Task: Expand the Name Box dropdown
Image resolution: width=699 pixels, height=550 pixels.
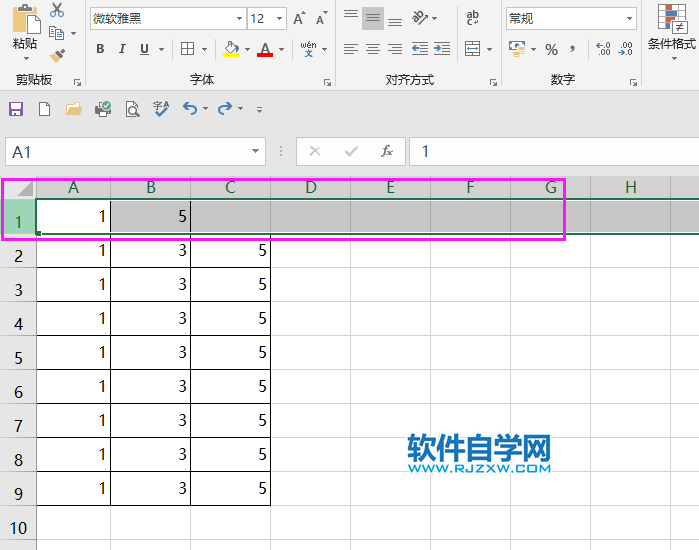Action: coord(255,151)
